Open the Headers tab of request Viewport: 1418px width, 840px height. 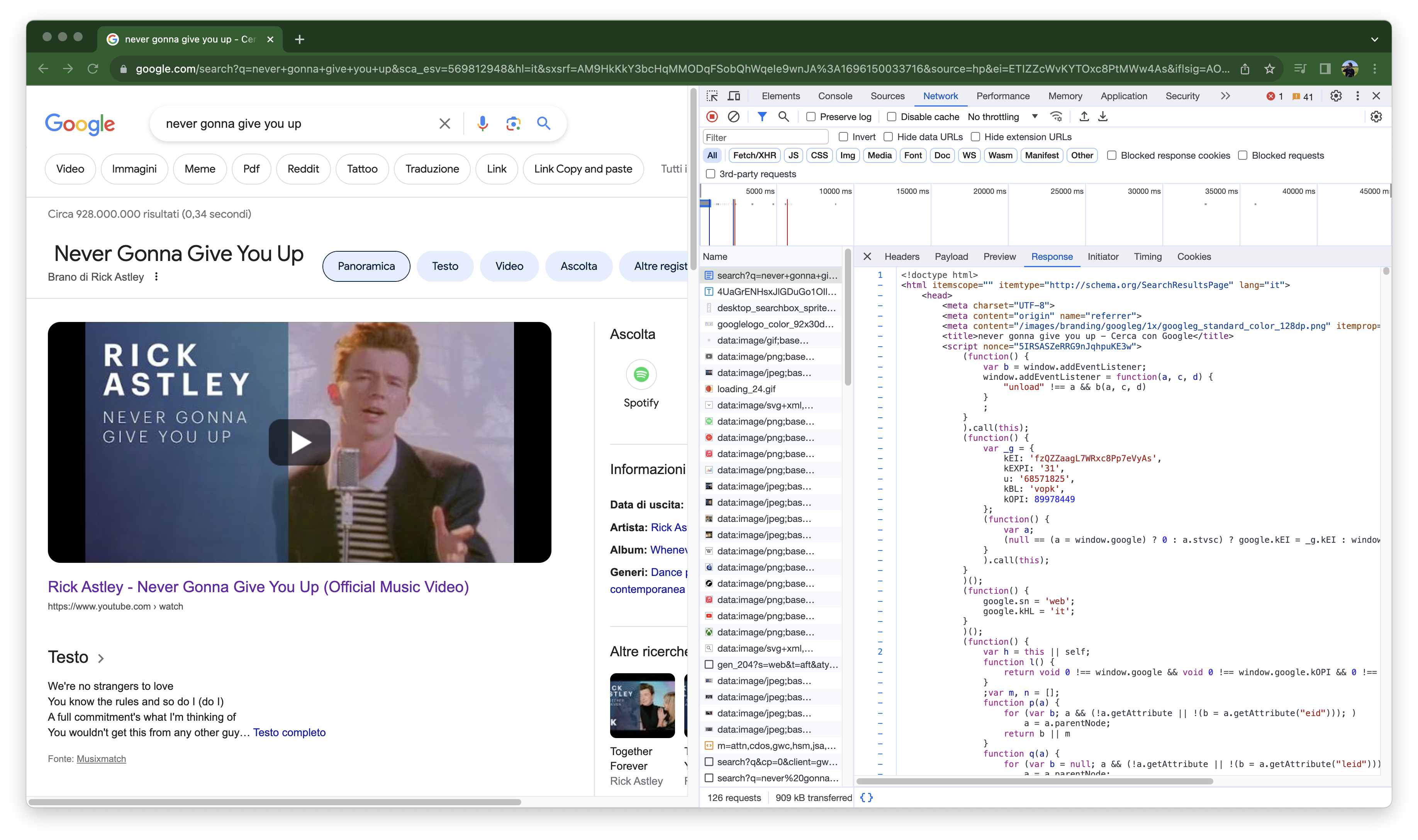click(902, 256)
